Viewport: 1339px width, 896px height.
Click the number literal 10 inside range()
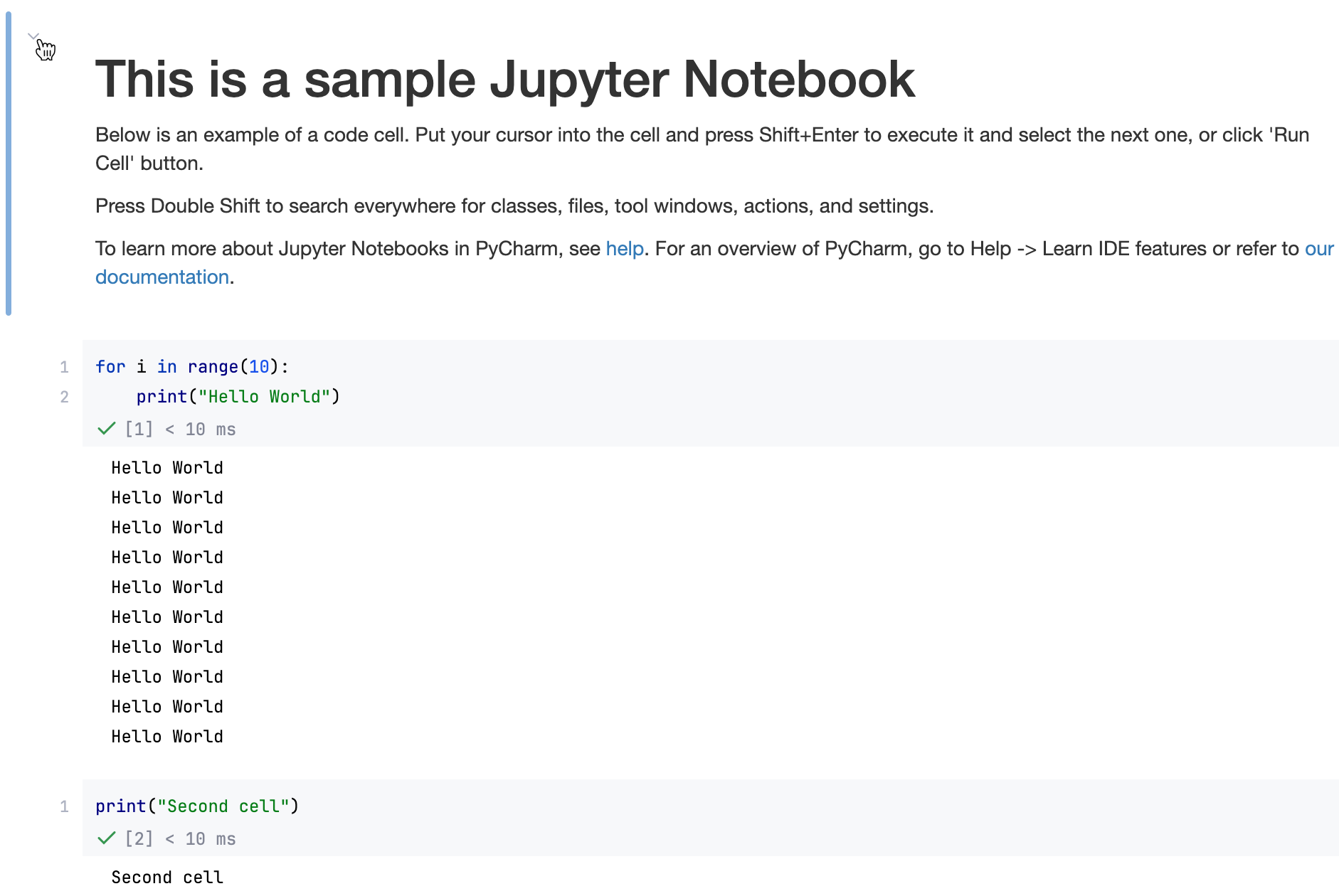260,366
